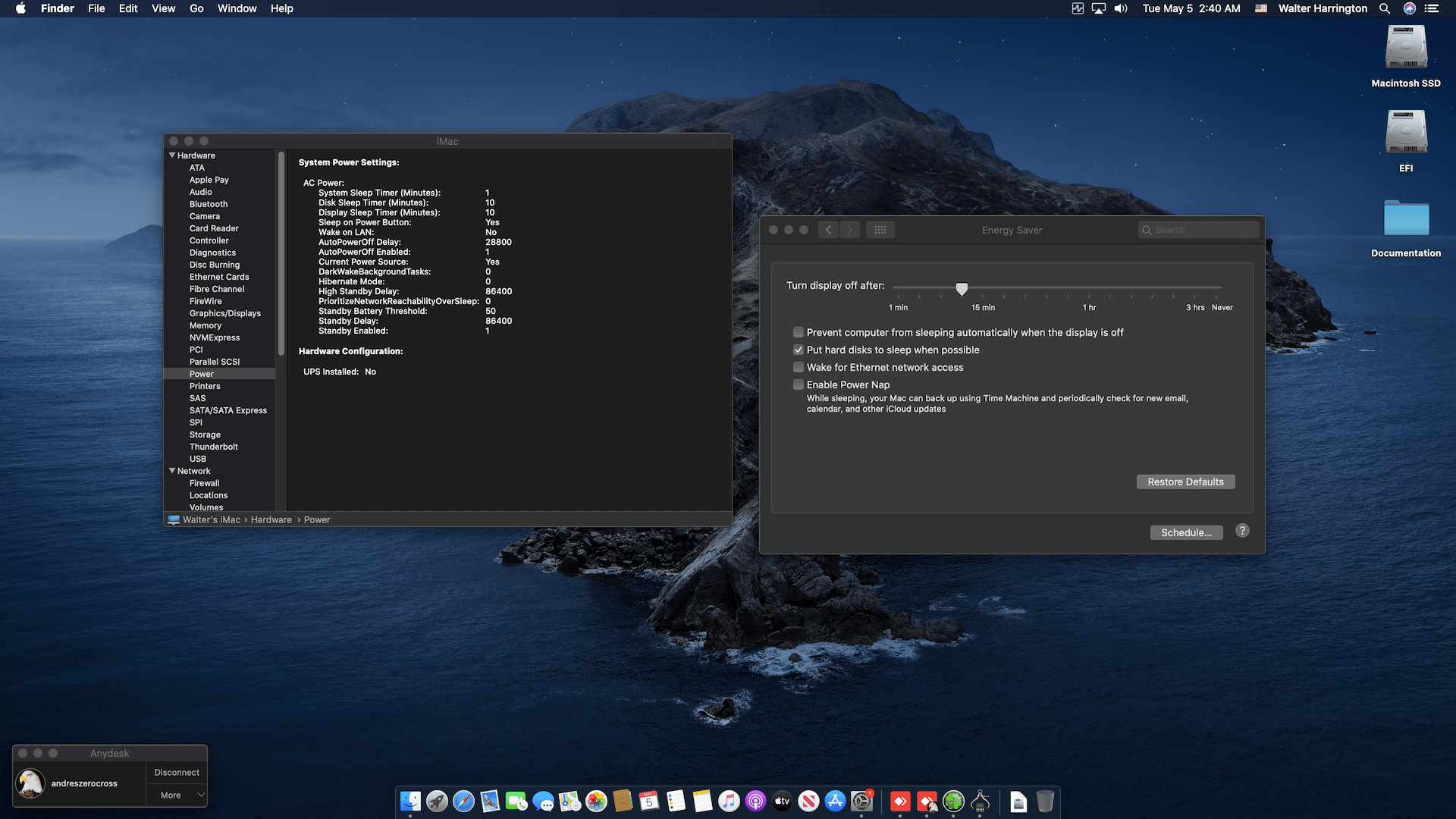1456x819 pixels.
Task: Collapse the Network tree section
Action: point(172,471)
